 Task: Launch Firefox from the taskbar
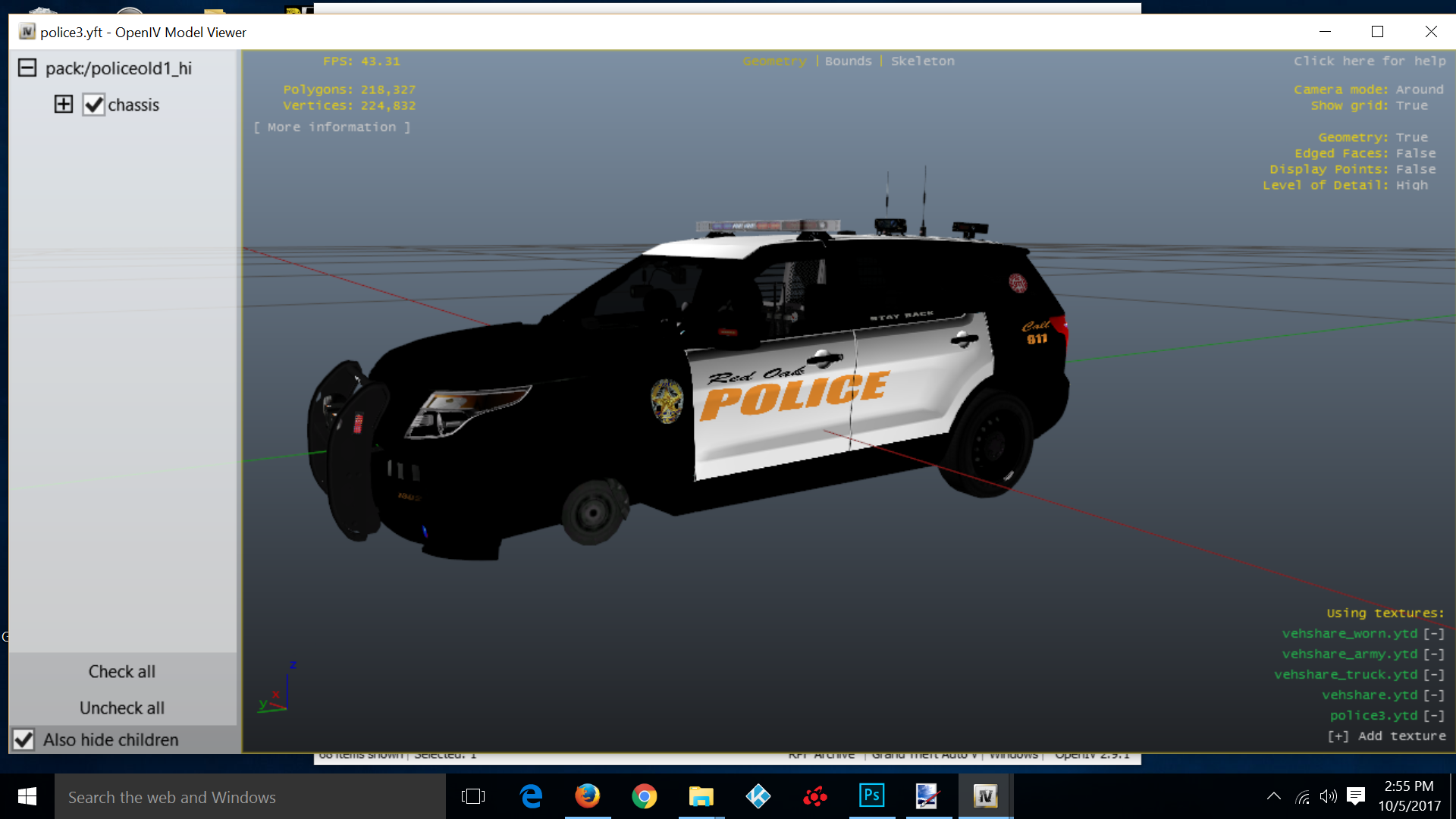pos(587,796)
